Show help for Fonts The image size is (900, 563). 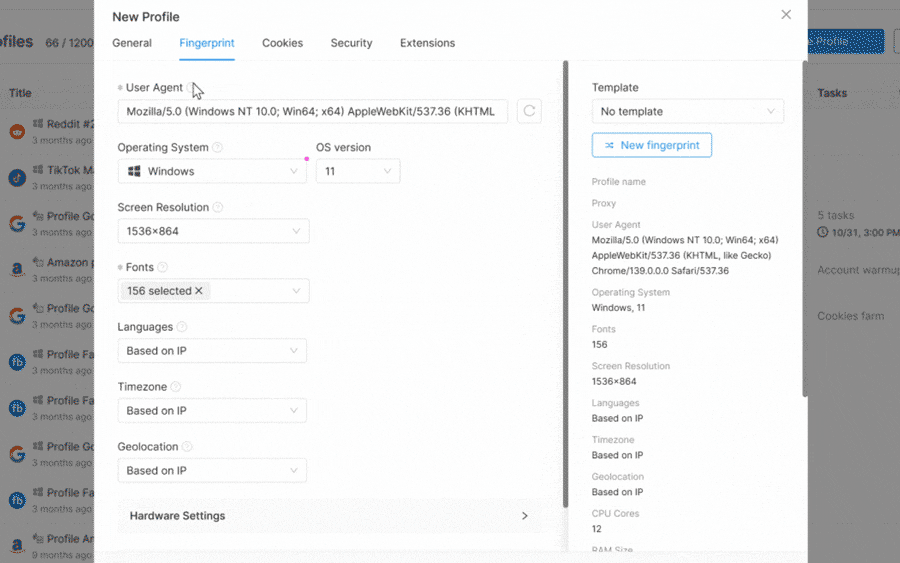(x=162, y=267)
